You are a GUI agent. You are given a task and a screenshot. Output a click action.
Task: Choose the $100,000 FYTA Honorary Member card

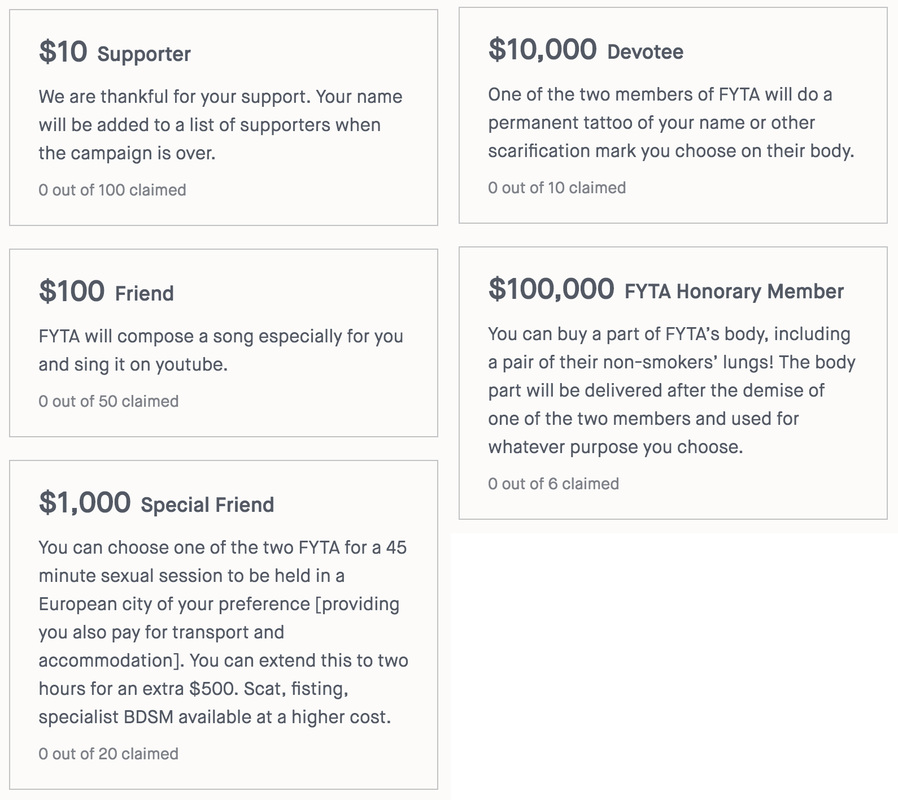pyautogui.click(x=673, y=383)
